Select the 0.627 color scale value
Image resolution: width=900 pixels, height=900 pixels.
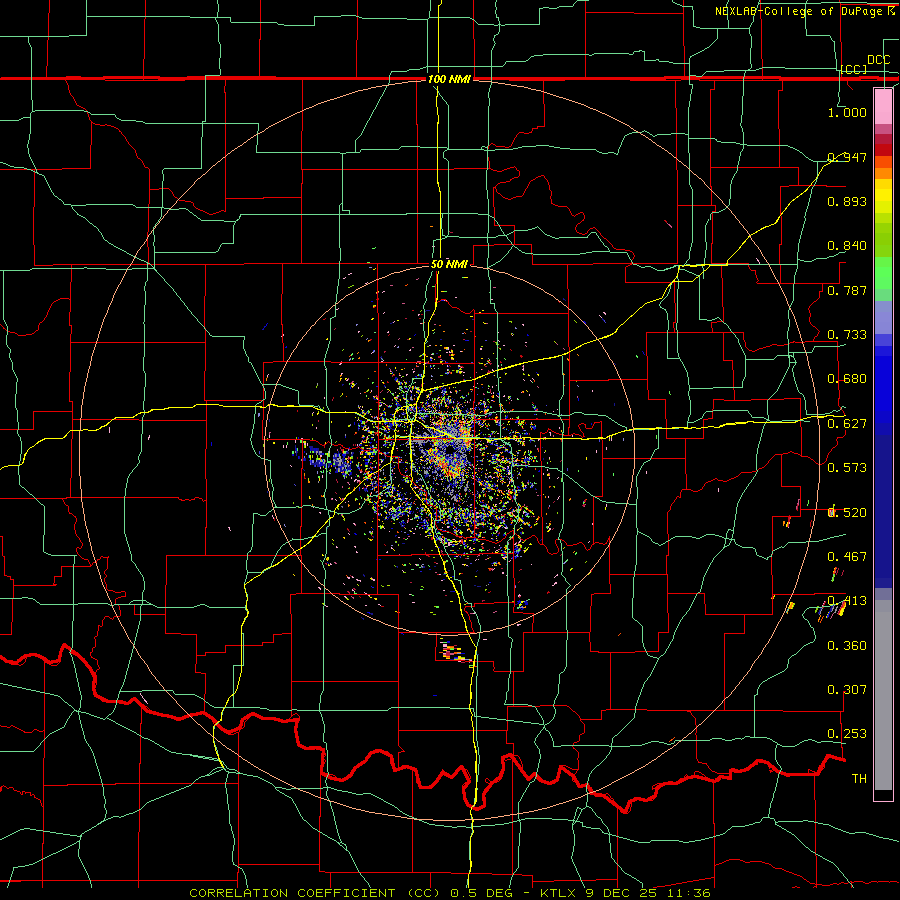pyautogui.click(x=847, y=424)
